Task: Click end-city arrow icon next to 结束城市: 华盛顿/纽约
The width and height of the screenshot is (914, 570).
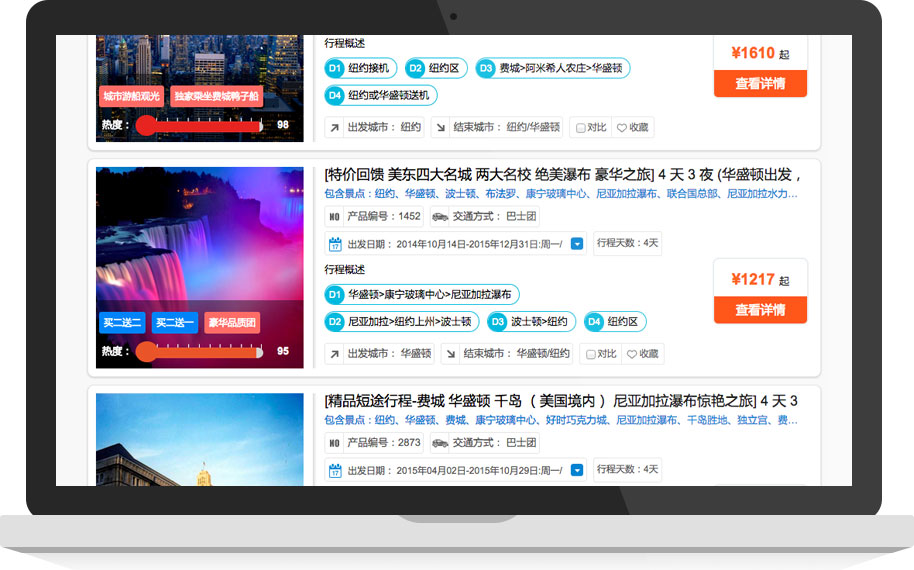Action: [x=451, y=354]
